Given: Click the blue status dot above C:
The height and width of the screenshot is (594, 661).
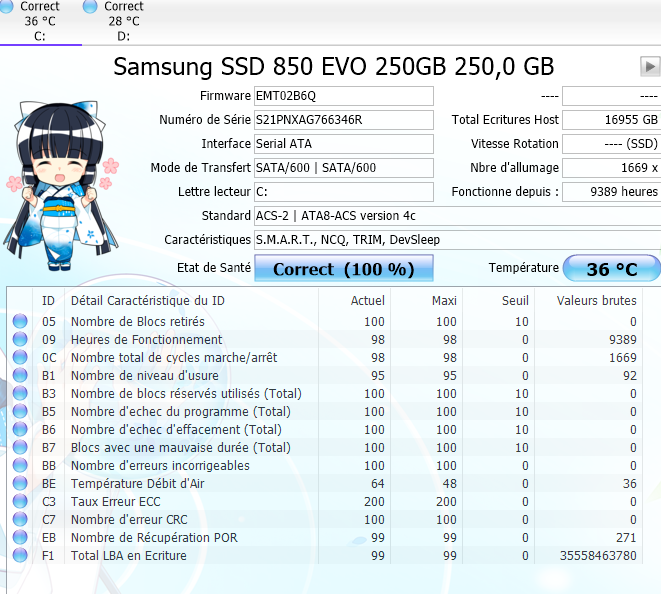Looking at the screenshot, I should tap(5, 6).
